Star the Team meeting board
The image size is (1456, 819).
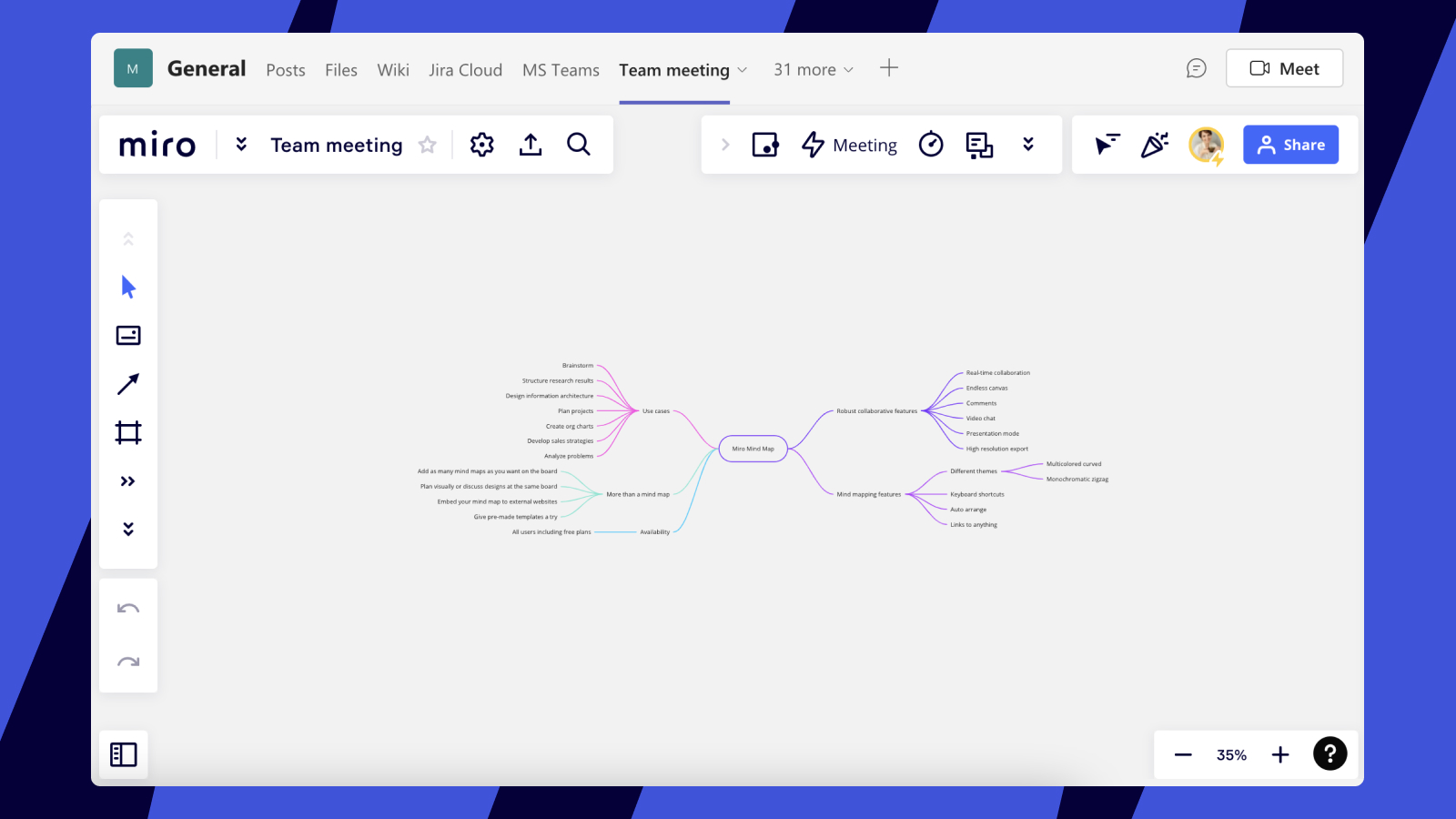click(428, 145)
